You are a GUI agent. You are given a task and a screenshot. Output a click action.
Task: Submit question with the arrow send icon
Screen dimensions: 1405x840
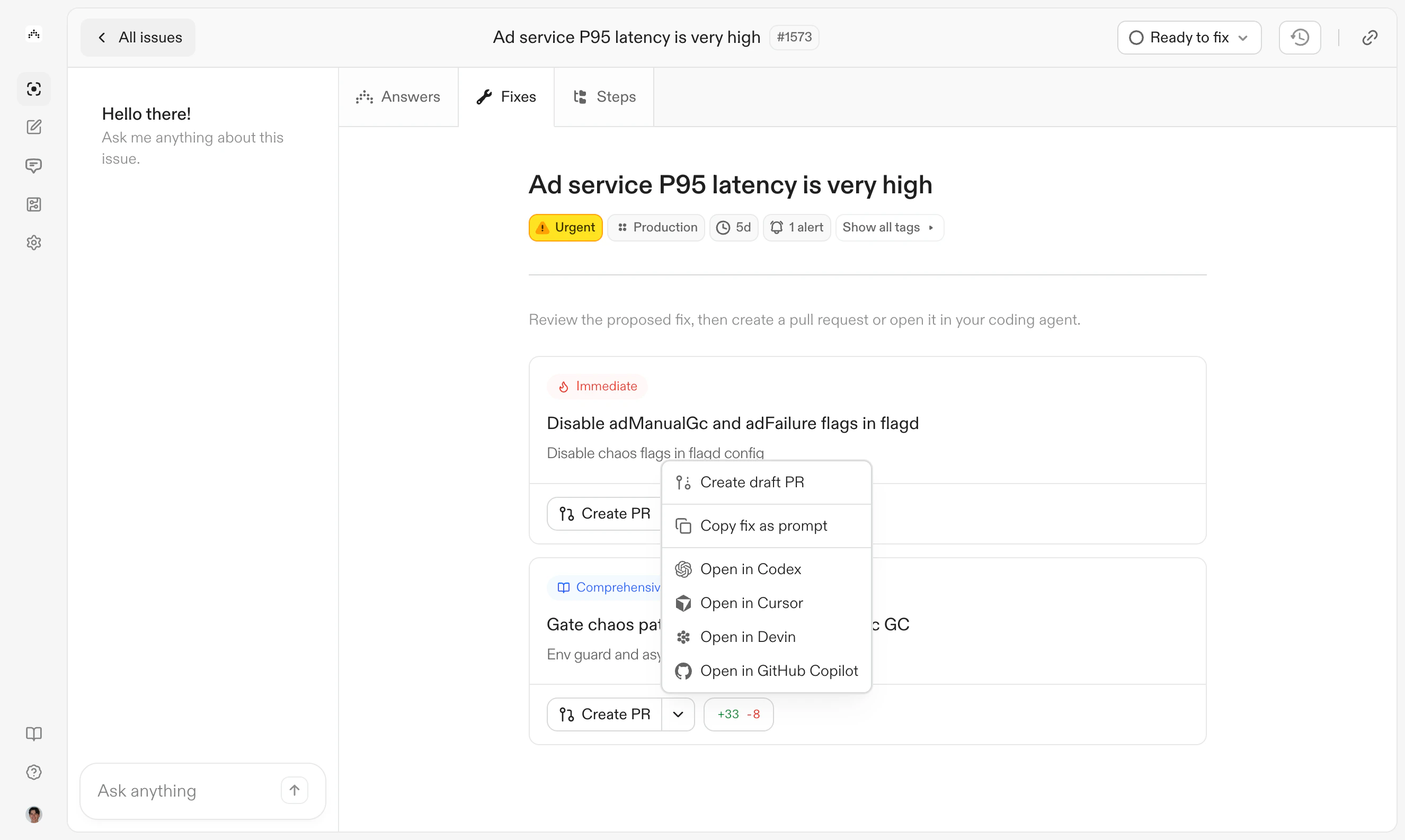tap(295, 790)
